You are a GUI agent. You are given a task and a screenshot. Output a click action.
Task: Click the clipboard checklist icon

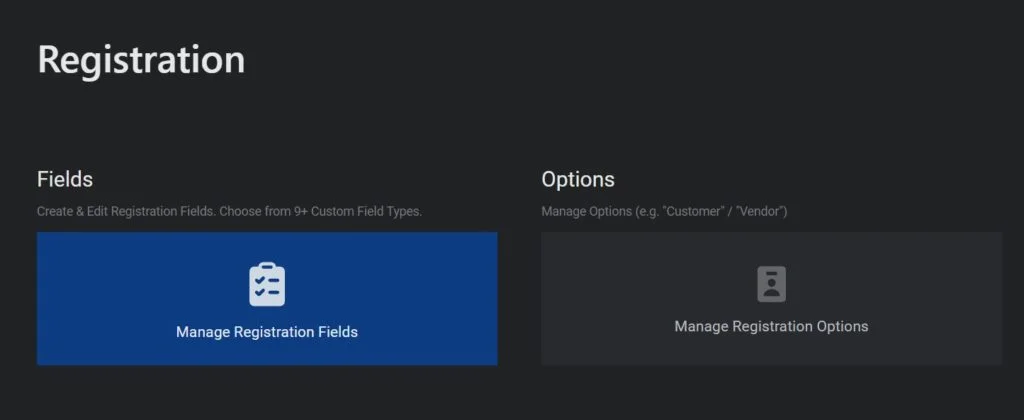[266, 284]
